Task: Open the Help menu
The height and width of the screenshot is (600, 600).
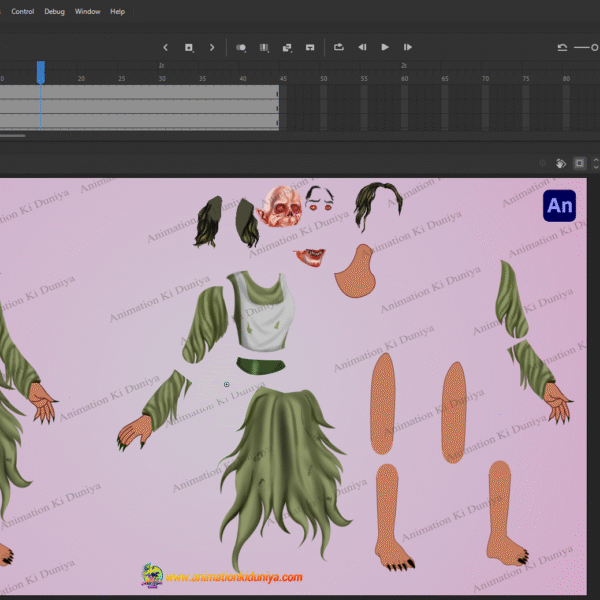Action: pos(117,11)
